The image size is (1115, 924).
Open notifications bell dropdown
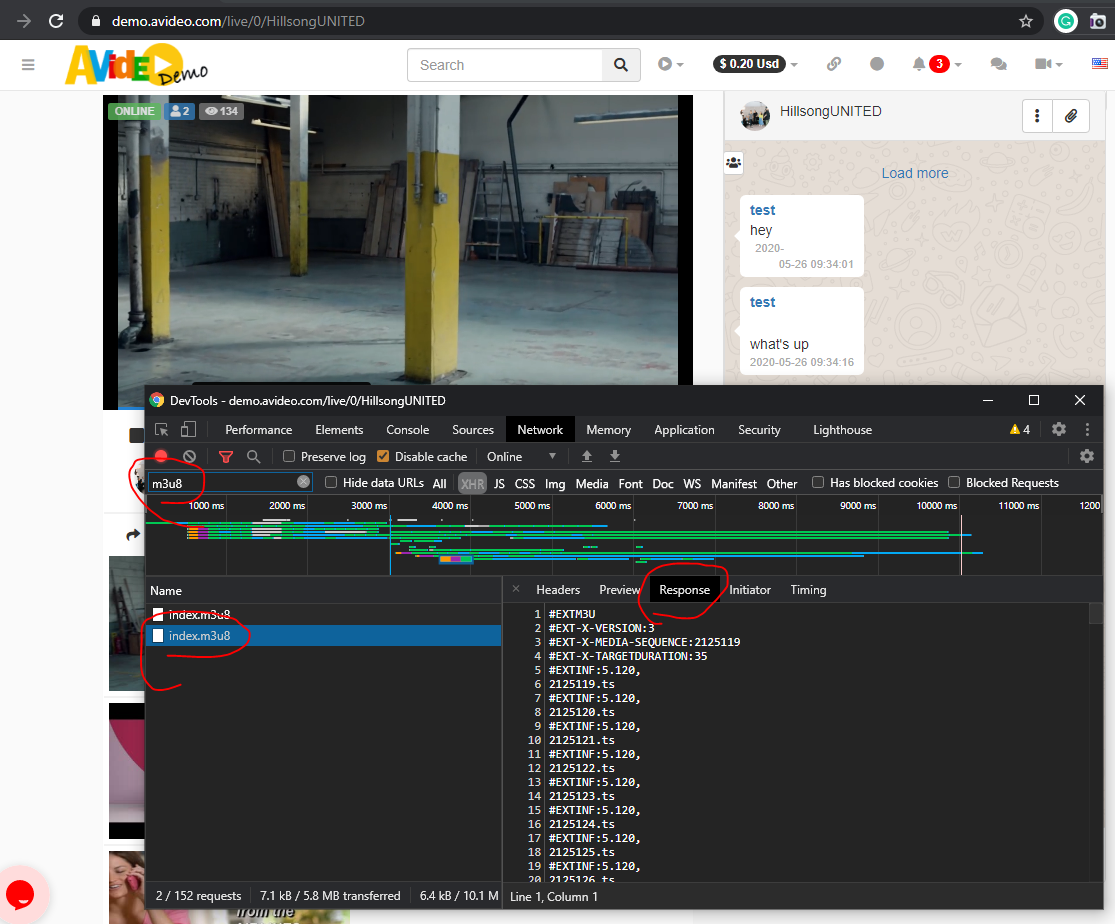tap(937, 64)
